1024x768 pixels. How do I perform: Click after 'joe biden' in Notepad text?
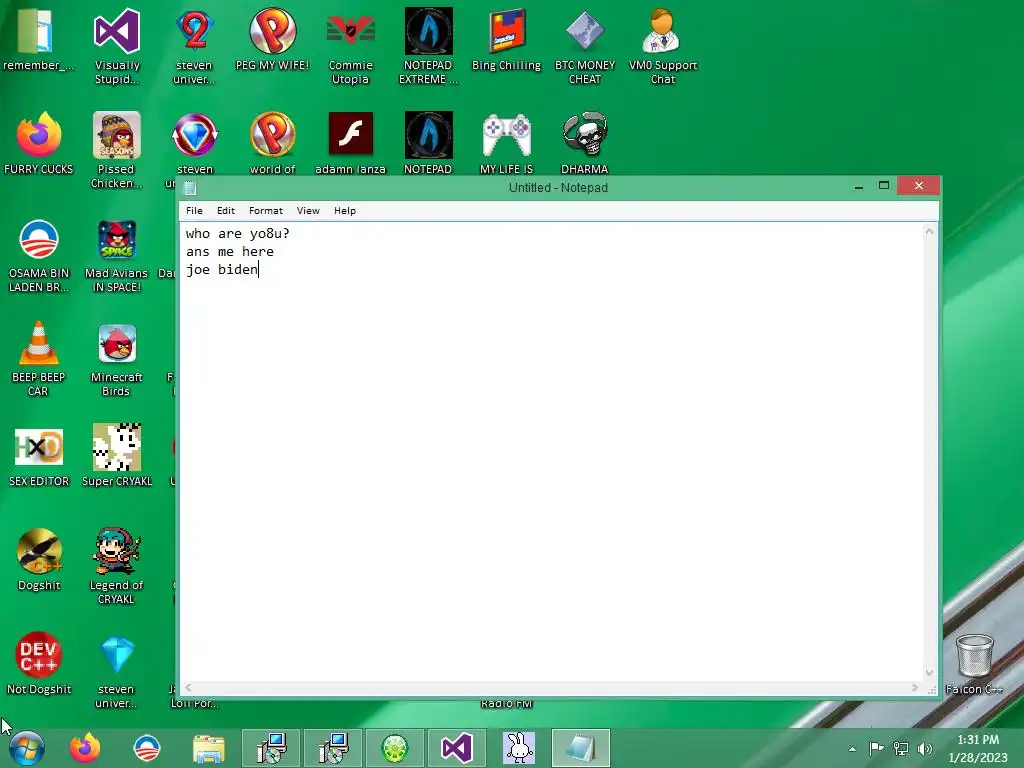pos(260,270)
